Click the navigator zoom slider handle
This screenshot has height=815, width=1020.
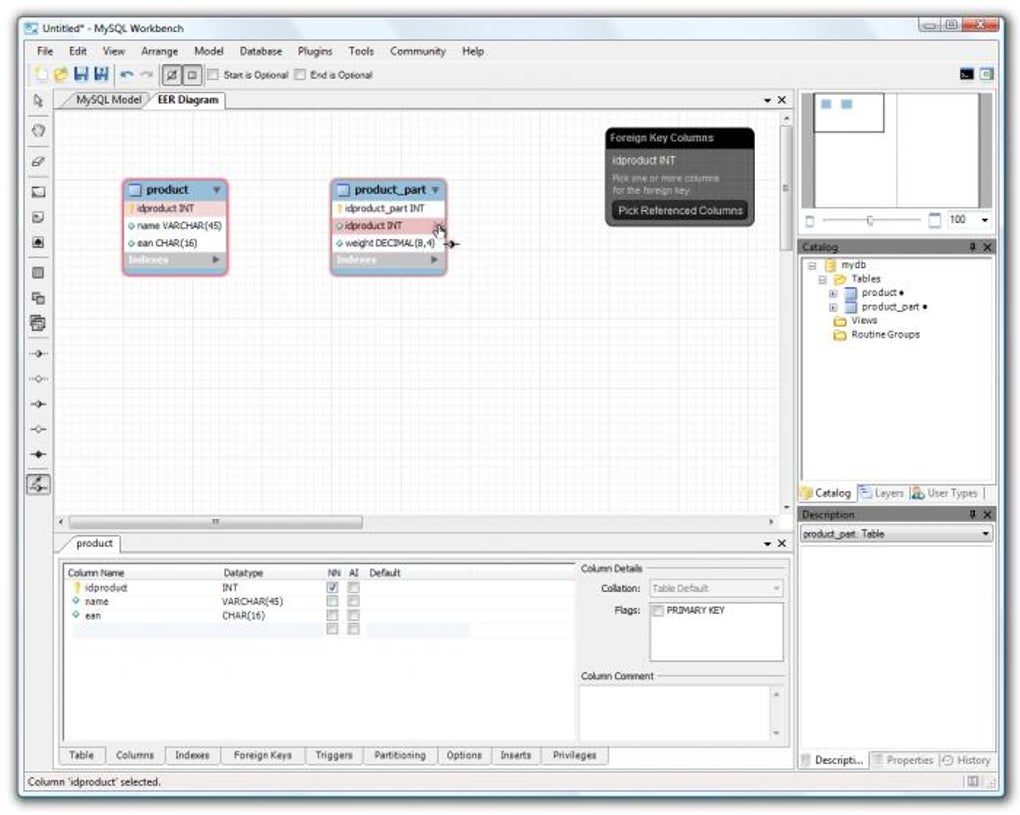pyautogui.click(x=870, y=220)
